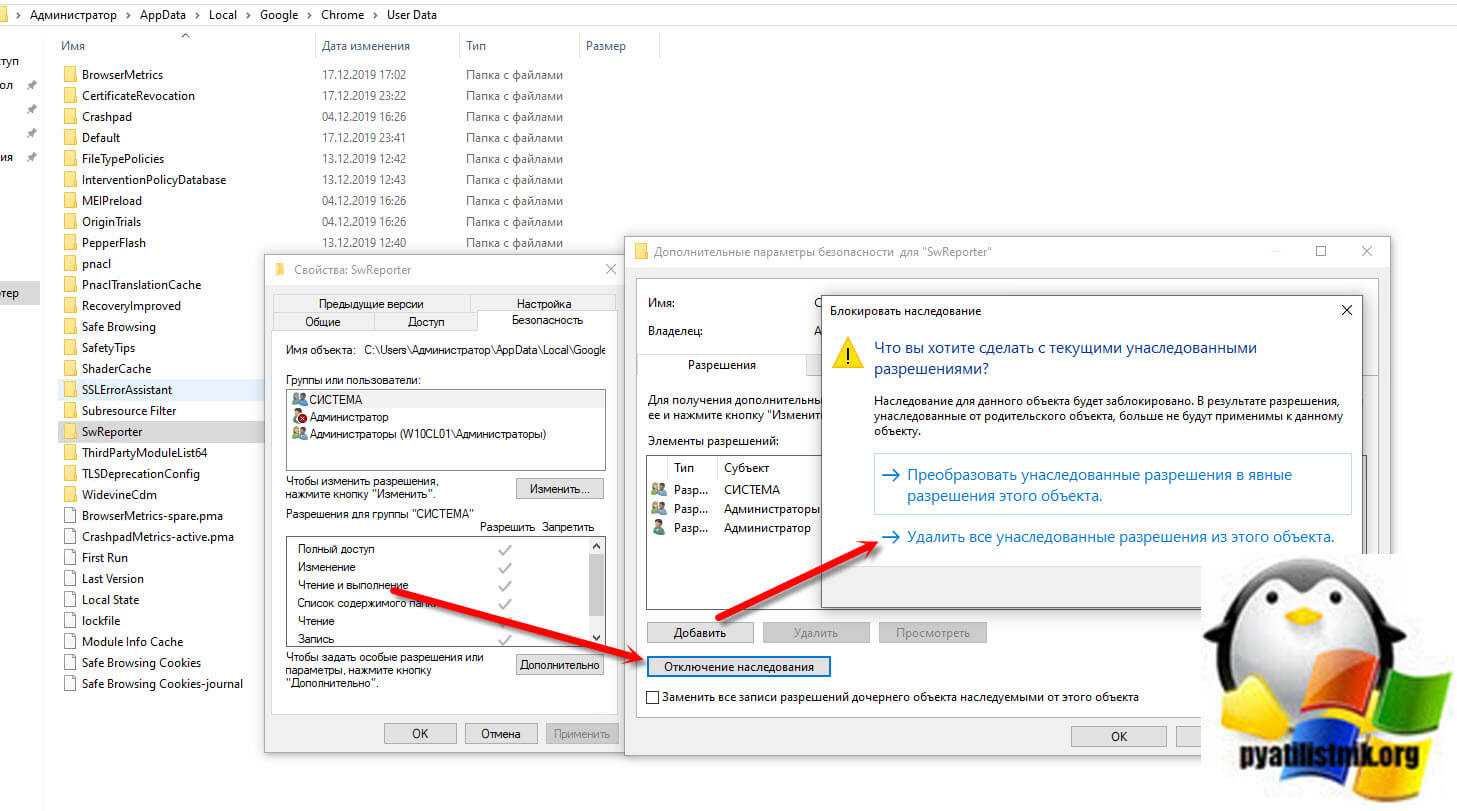Select CrashpadMetrics-active.pma file name

pyautogui.click(x=158, y=537)
